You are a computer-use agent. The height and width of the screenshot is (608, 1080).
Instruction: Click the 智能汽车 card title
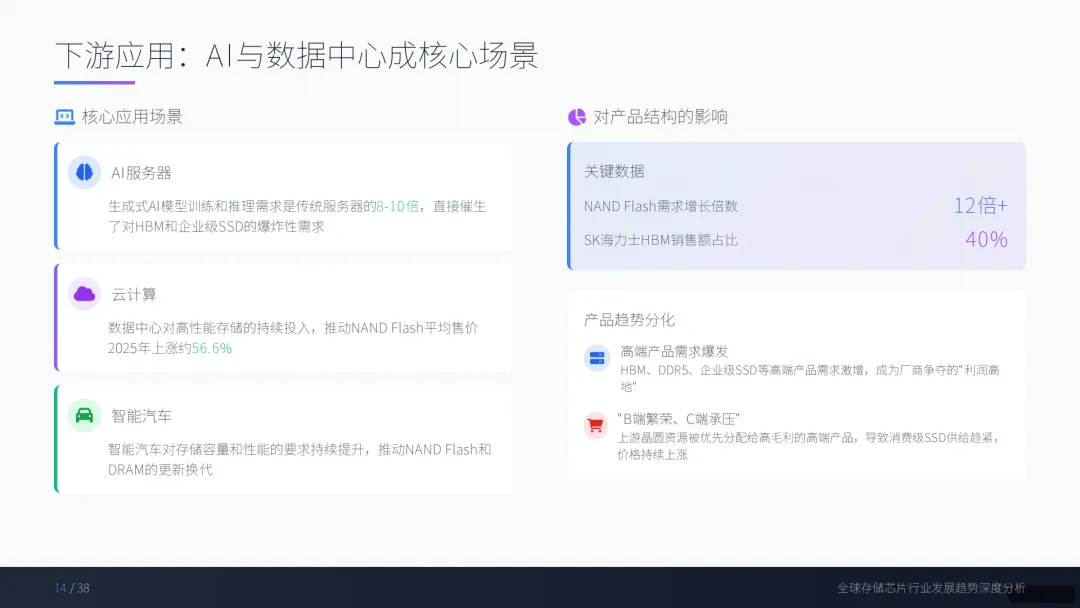141,416
